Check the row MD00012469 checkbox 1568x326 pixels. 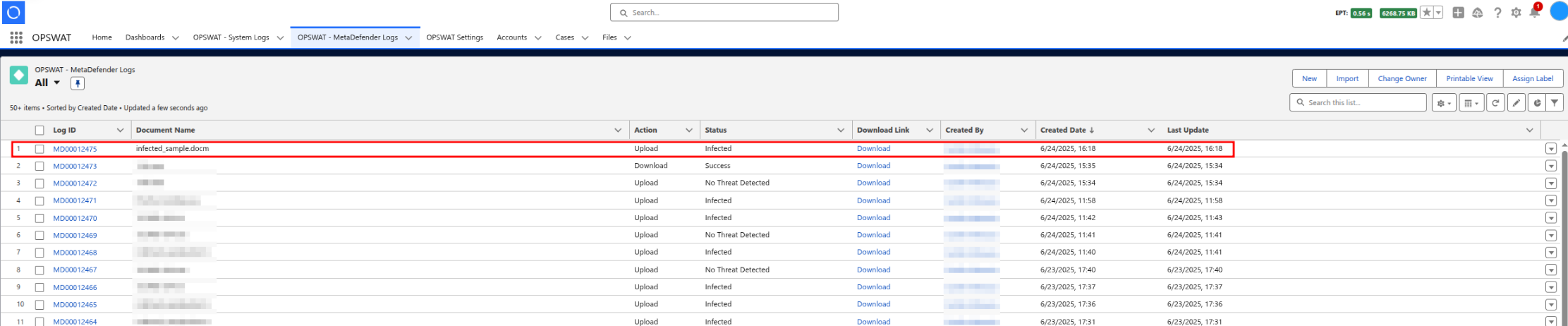point(39,235)
